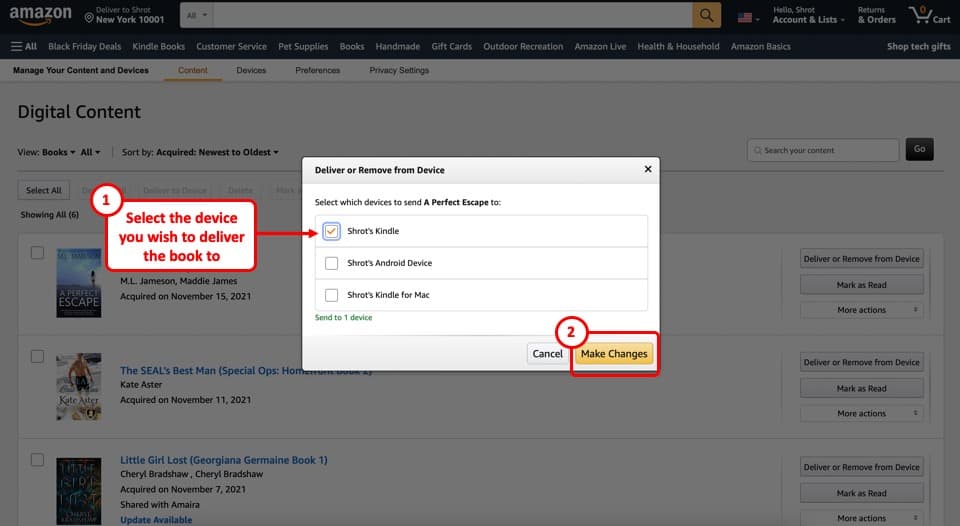Open Account & Lists menu
The image size is (960, 526).
[x=808, y=15]
